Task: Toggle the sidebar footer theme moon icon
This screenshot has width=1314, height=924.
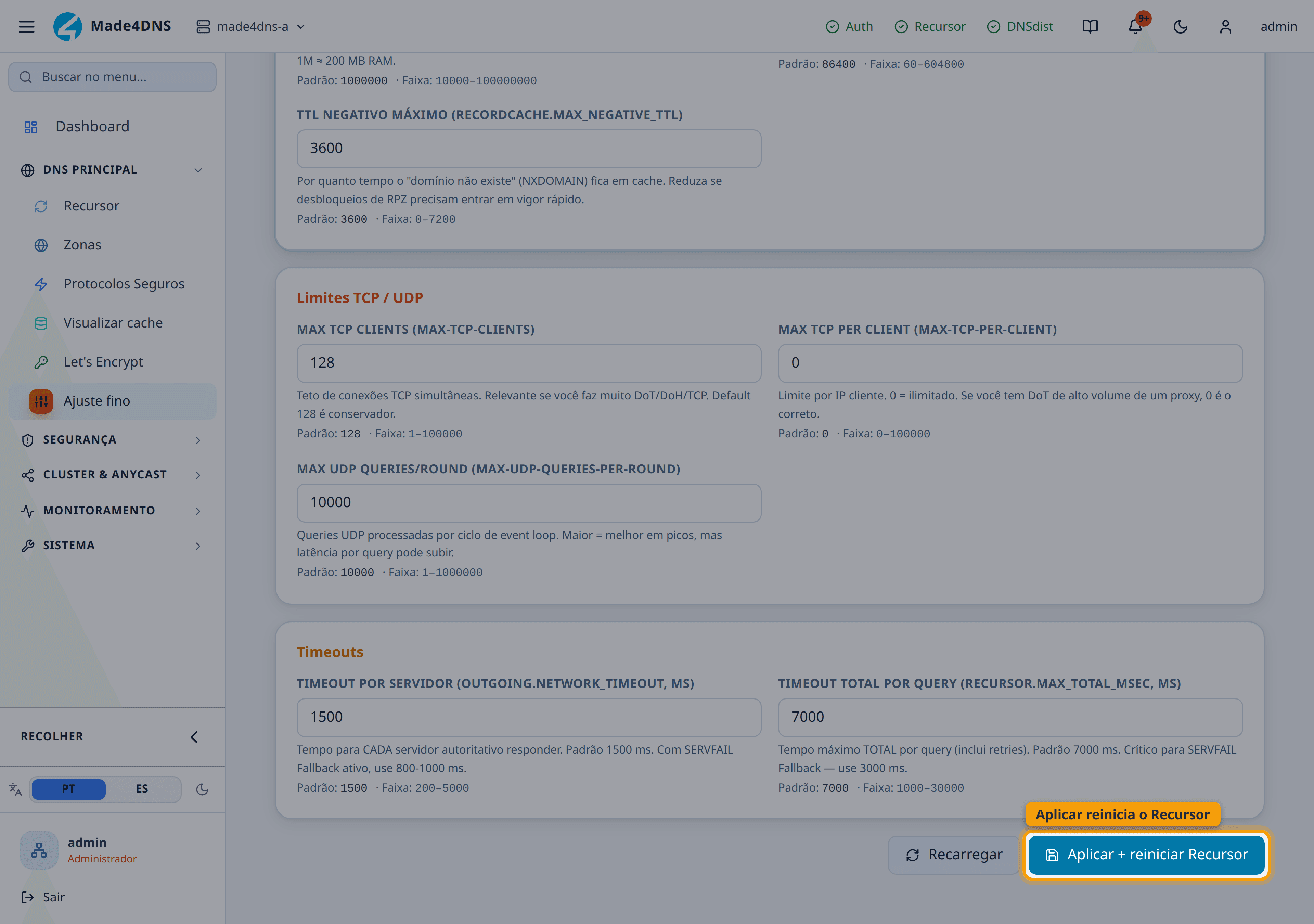Action: [202, 790]
